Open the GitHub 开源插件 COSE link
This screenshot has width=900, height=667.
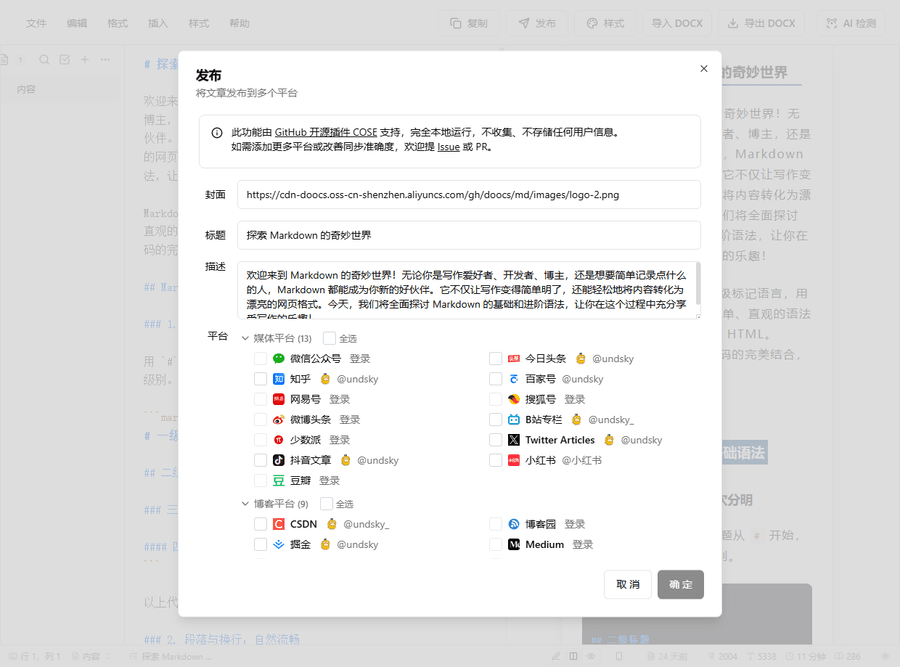[x=325, y=133]
